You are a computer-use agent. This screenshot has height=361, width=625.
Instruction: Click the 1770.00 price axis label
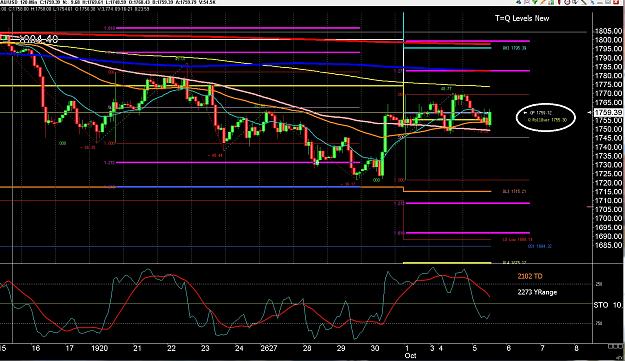click(608, 93)
